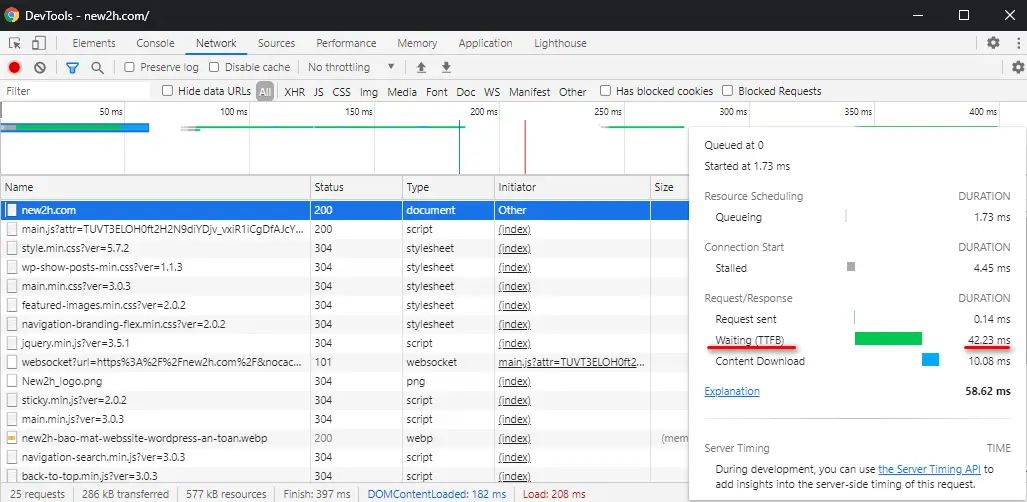Click the blue Content Download bar
Image resolution: width=1027 pixels, height=502 pixels.
[x=930, y=359]
